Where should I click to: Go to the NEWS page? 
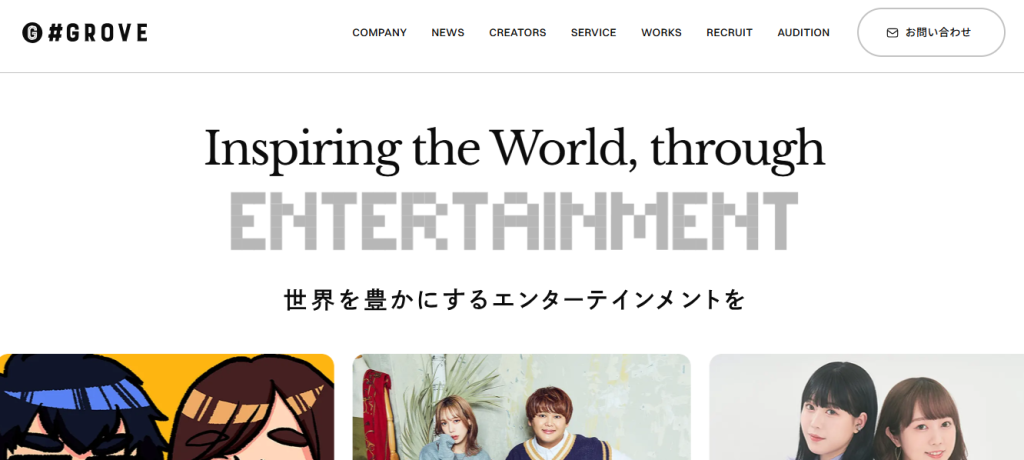[448, 33]
